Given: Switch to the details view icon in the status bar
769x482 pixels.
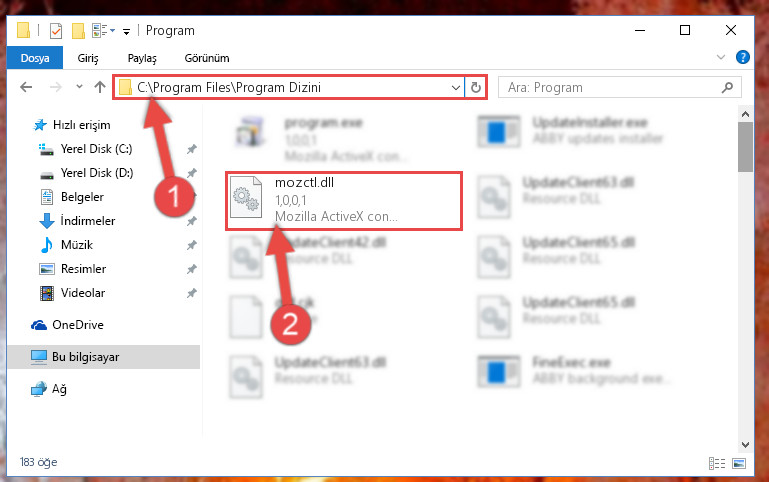Looking at the screenshot, I should (717, 463).
